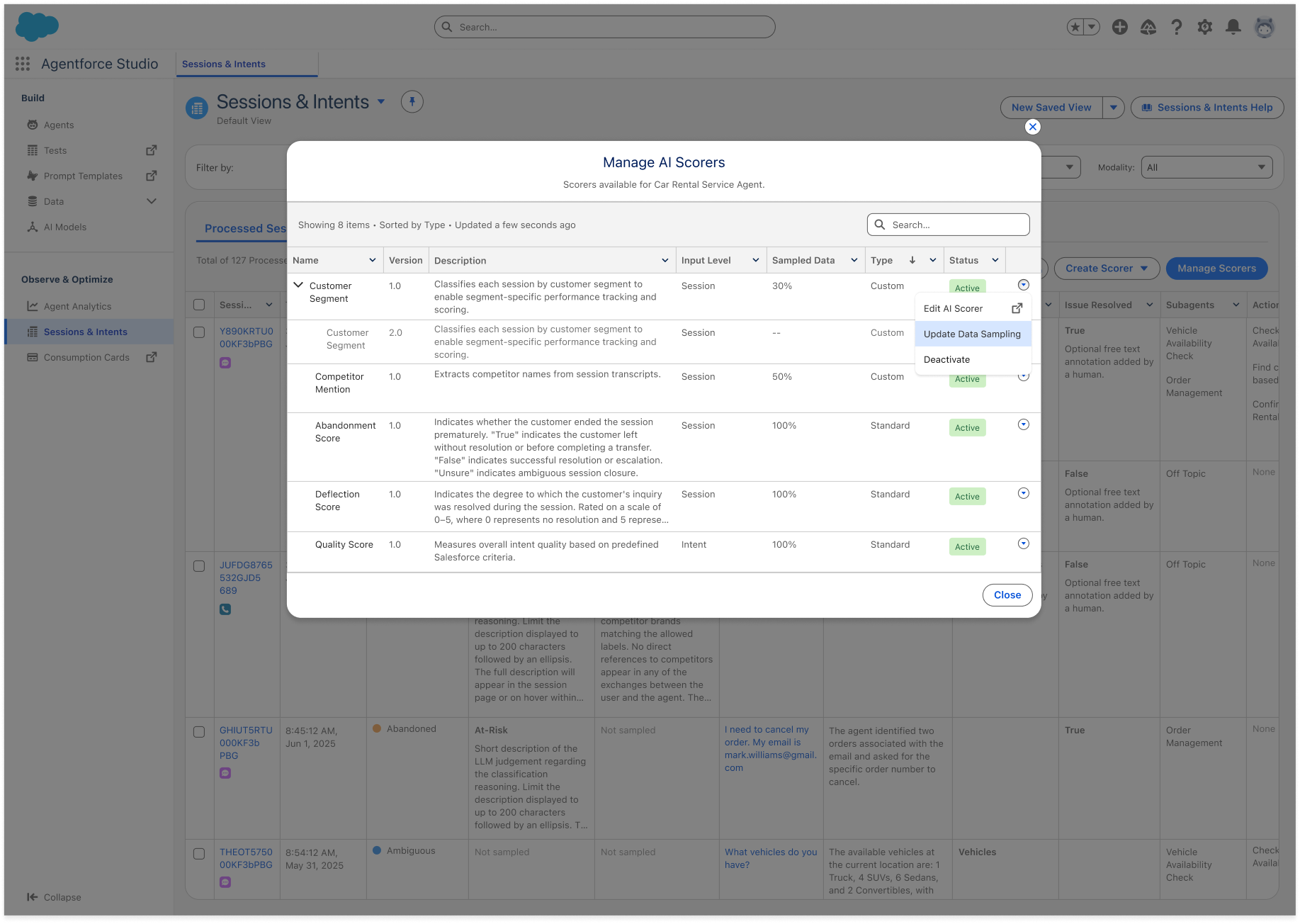Click the global Search box

coord(604,27)
